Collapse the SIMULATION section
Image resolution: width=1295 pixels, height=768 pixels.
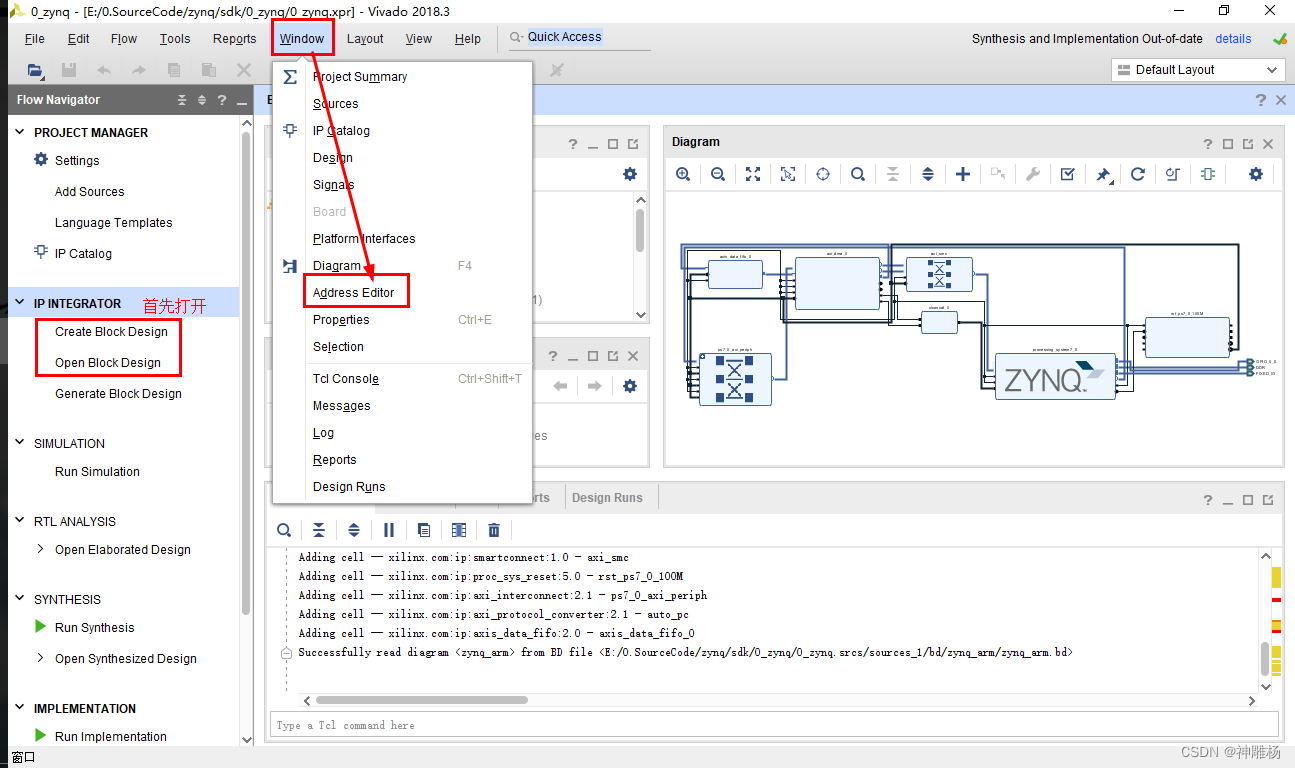(19, 443)
